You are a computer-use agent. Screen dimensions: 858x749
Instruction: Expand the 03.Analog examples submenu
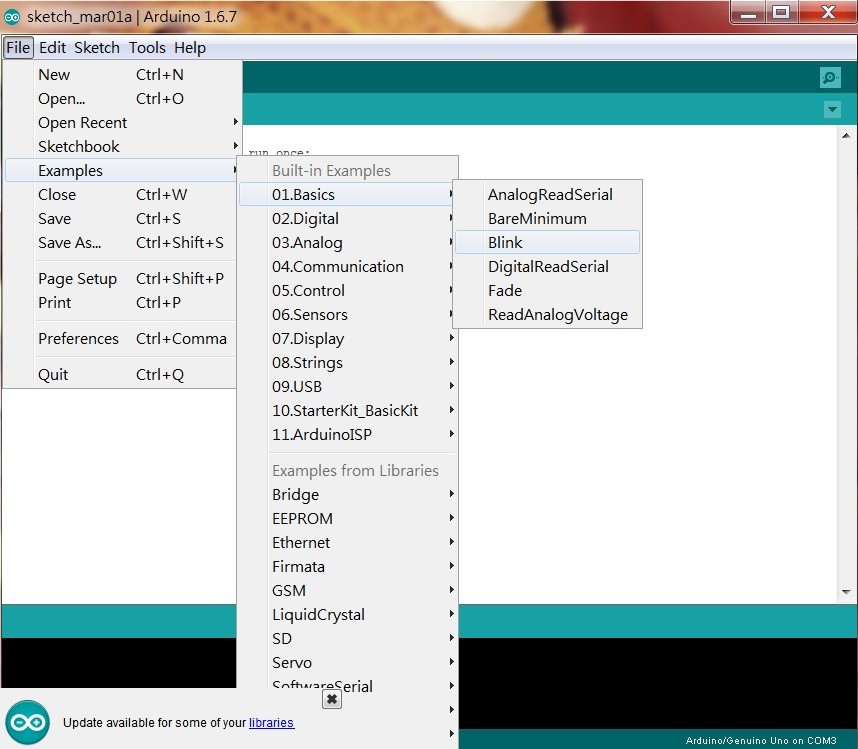pos(347,243)
